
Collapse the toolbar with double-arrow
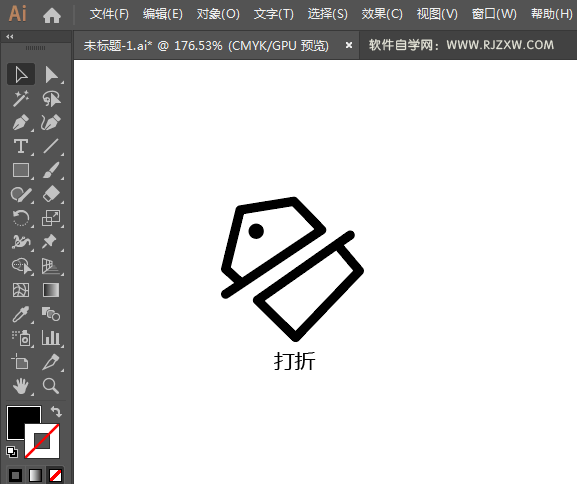pyautogui.click(x=10, y=36)
